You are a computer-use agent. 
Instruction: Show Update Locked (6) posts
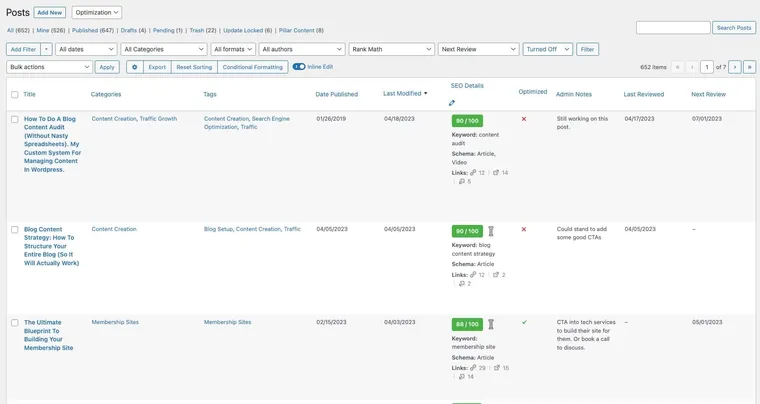(x=248, y=30)
